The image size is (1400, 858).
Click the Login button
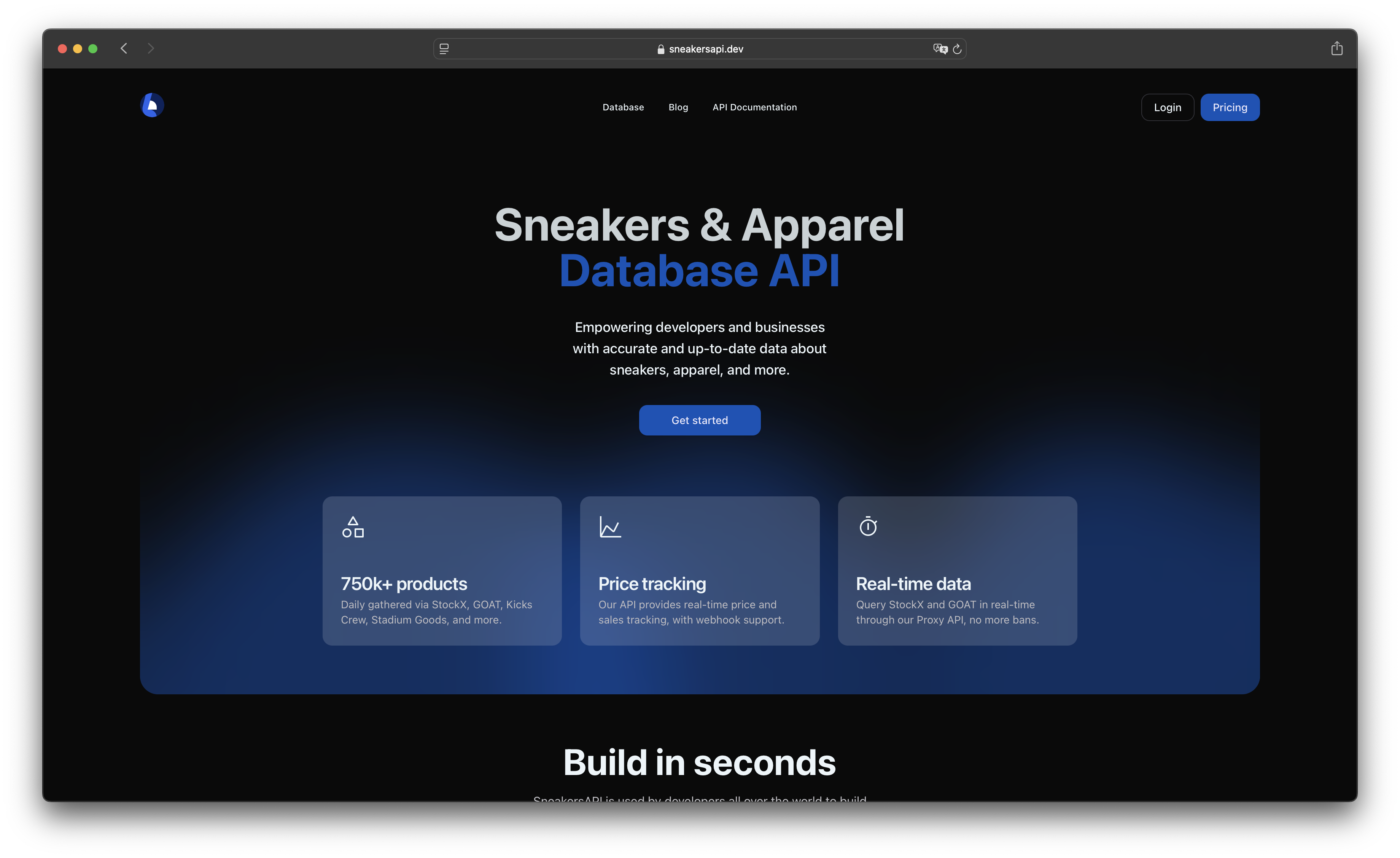tap(1168, 107)
